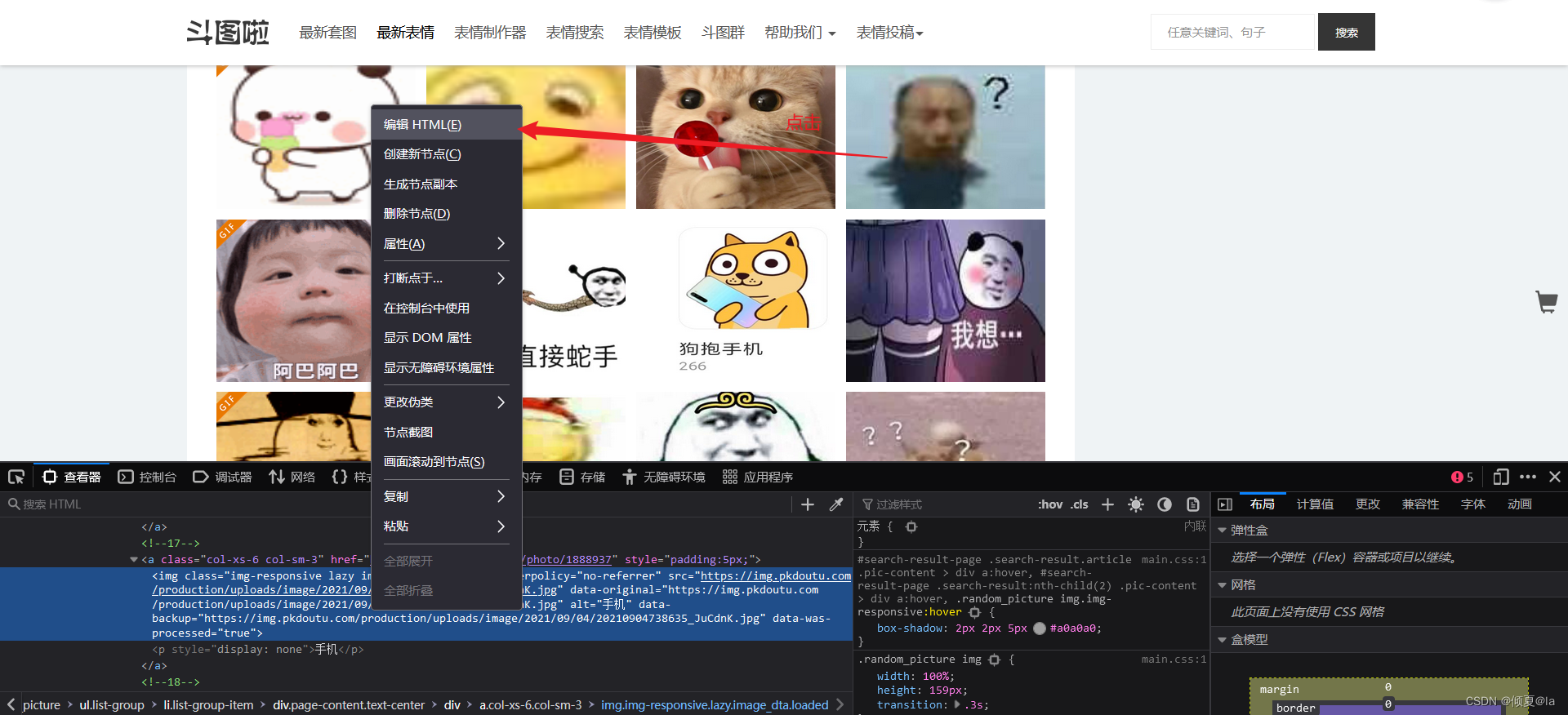The height and width of the screenshot is (715, 1568).
Task: Select the 字体 fonts tab
Action: (x=1473, y=504)
